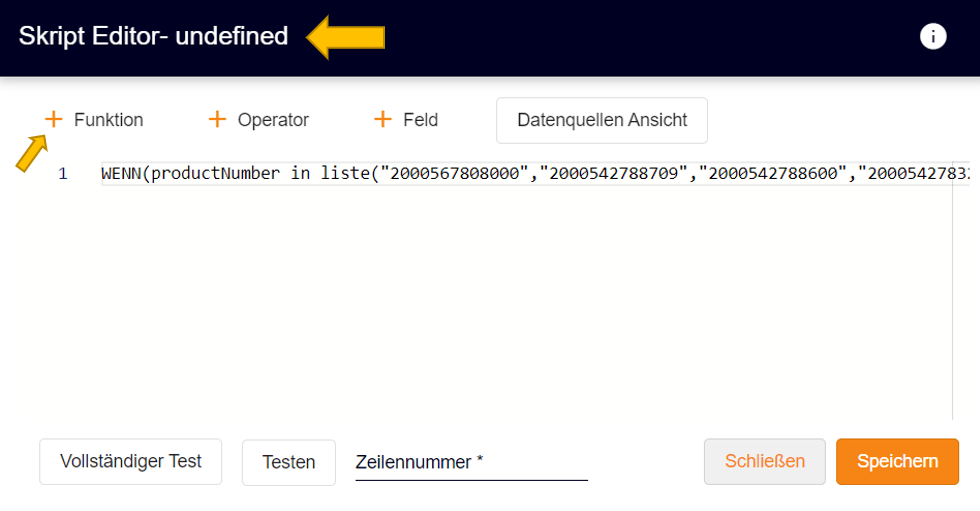Screen dimensions: 980x511
Task: Click line number 1 in the gutter
Action: click(x=62, y=174)
